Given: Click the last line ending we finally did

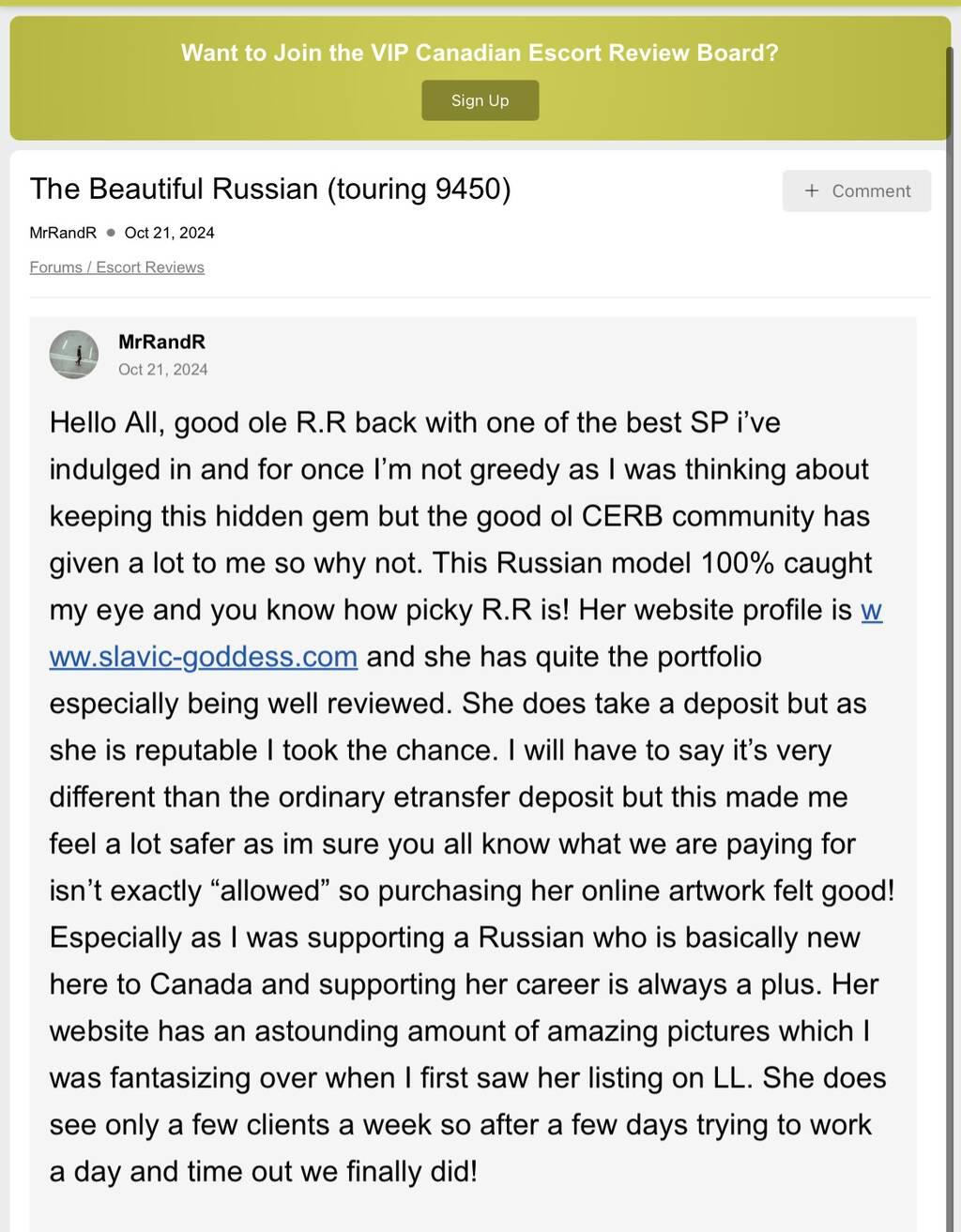Looking at the screenshot, I should tap(263, 1171).
